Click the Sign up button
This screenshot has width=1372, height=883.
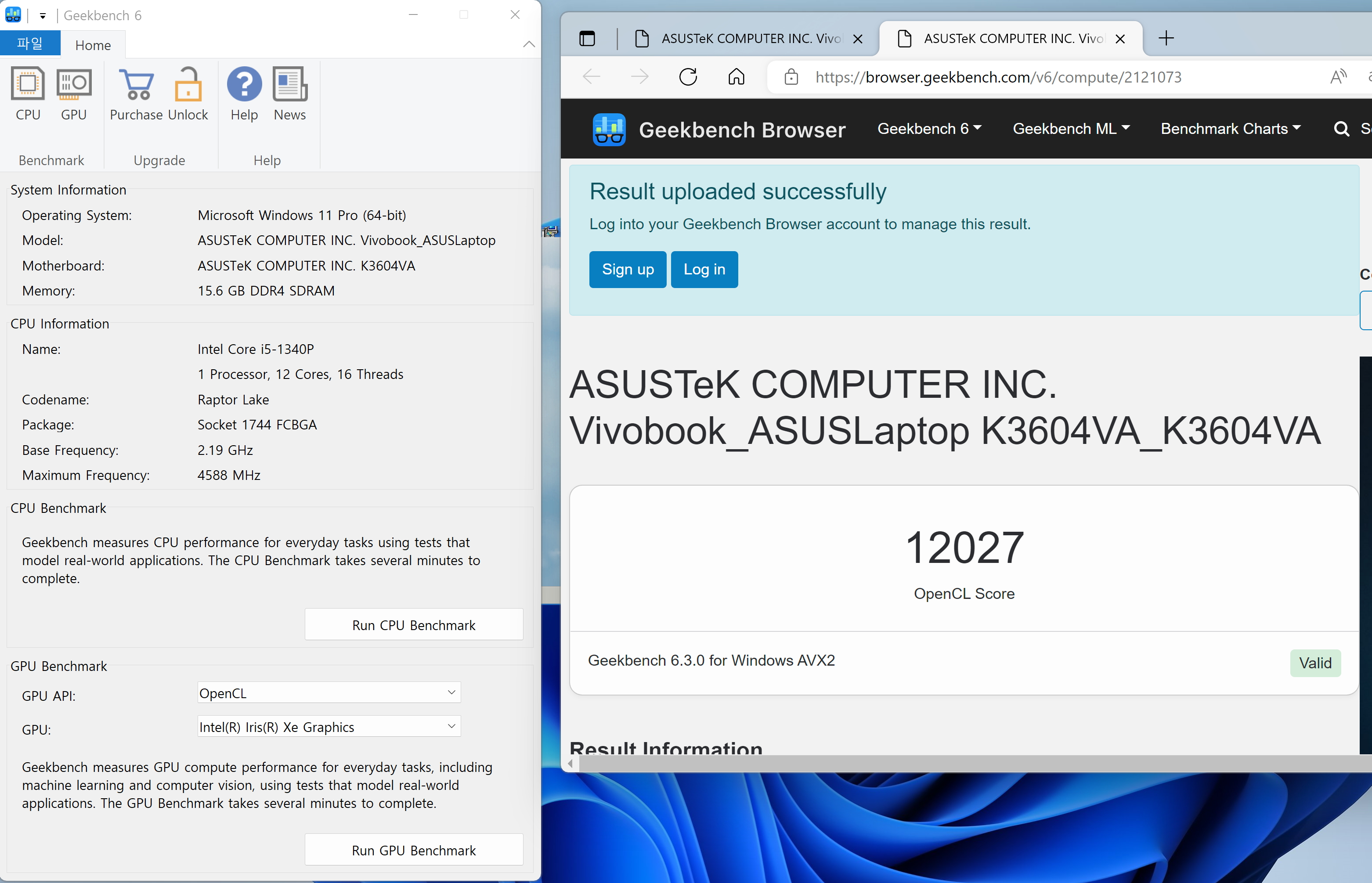[x=628, y=269]
